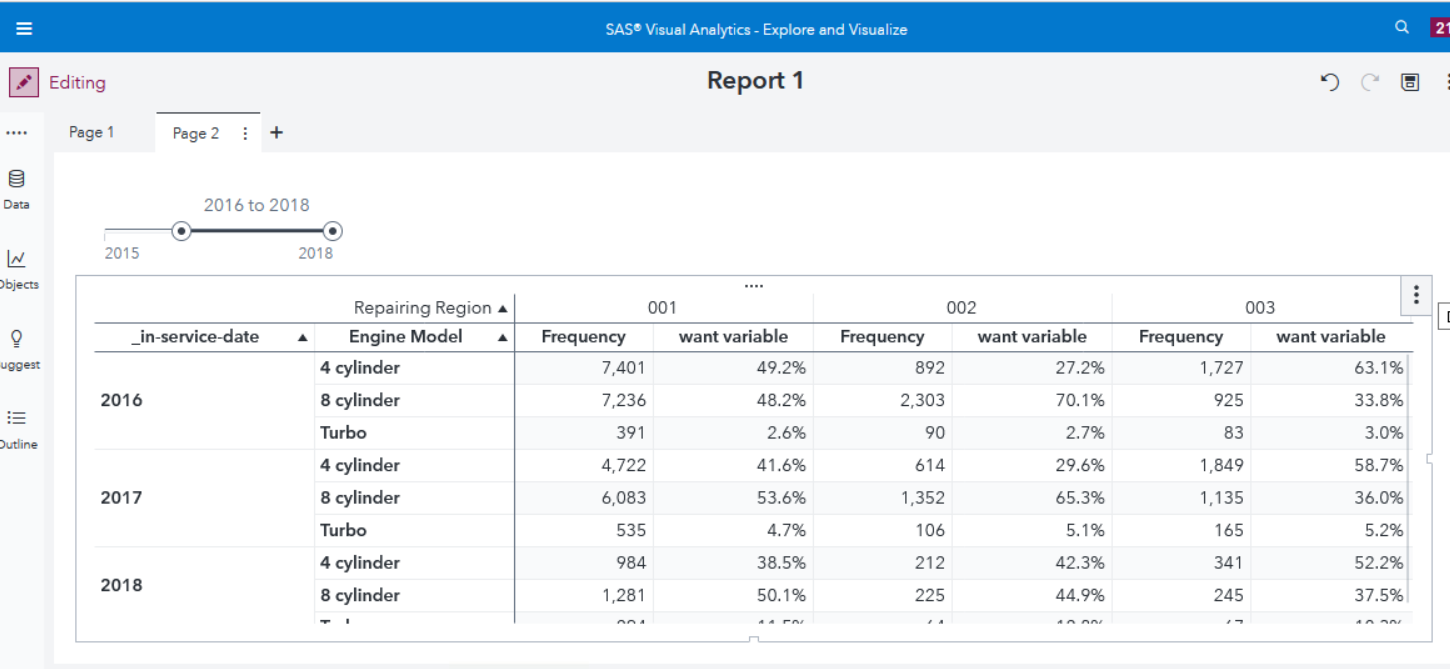
Task: Switch to Page 1
Action: [x=90, y=131]
